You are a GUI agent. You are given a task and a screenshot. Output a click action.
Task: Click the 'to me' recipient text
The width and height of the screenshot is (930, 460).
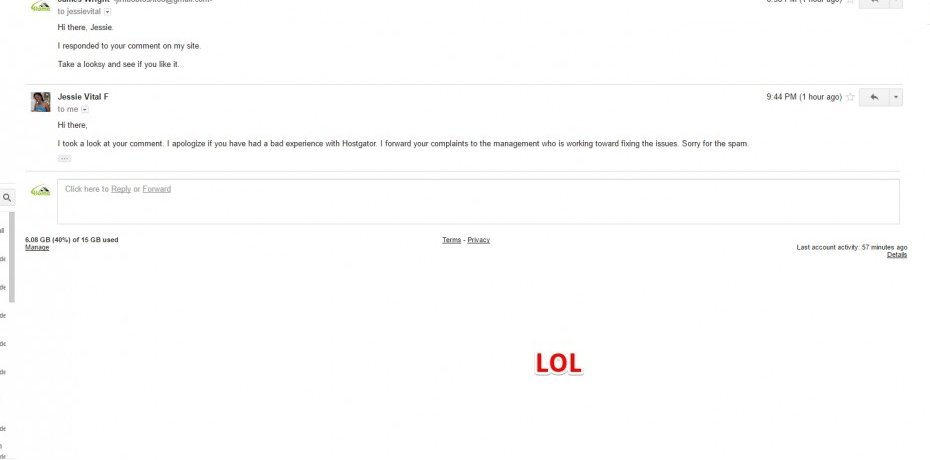click(x=68, y=110)
